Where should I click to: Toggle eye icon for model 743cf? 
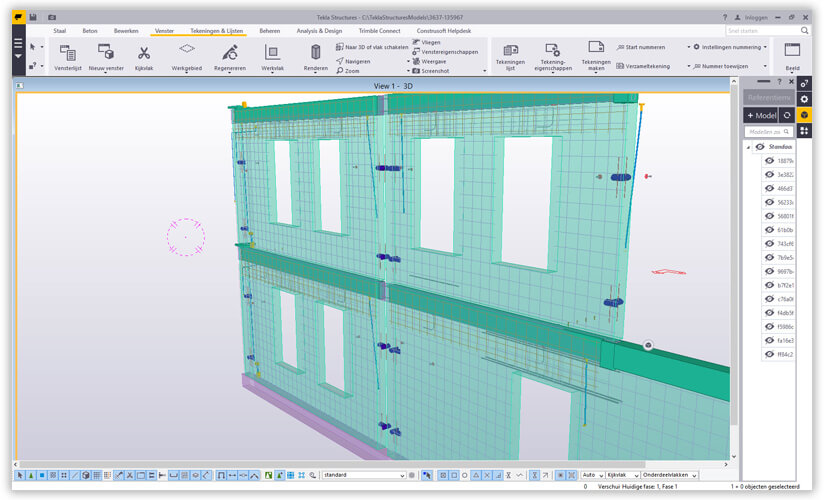(769, 243)
